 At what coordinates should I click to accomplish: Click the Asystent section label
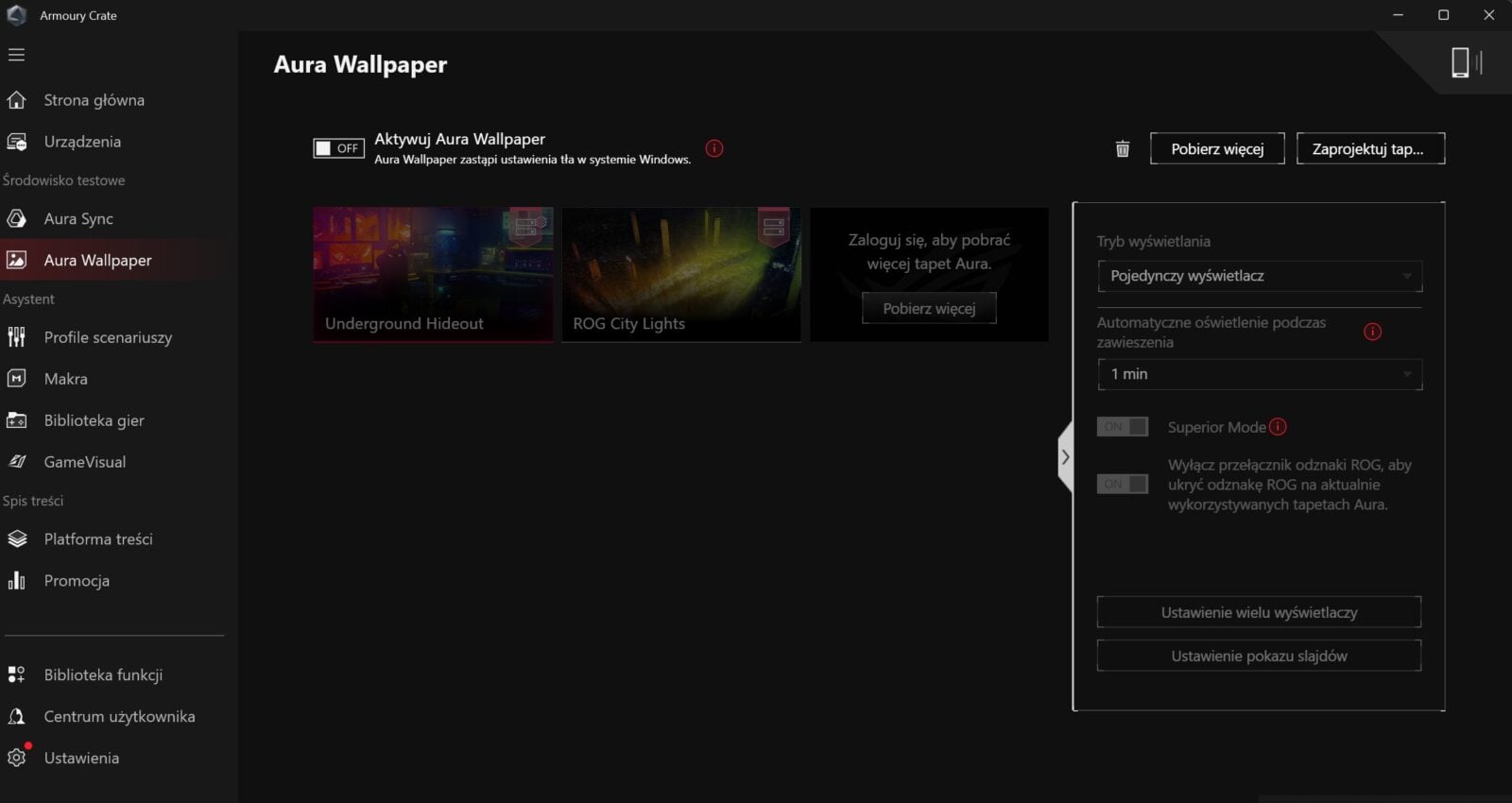pos(28,299)
